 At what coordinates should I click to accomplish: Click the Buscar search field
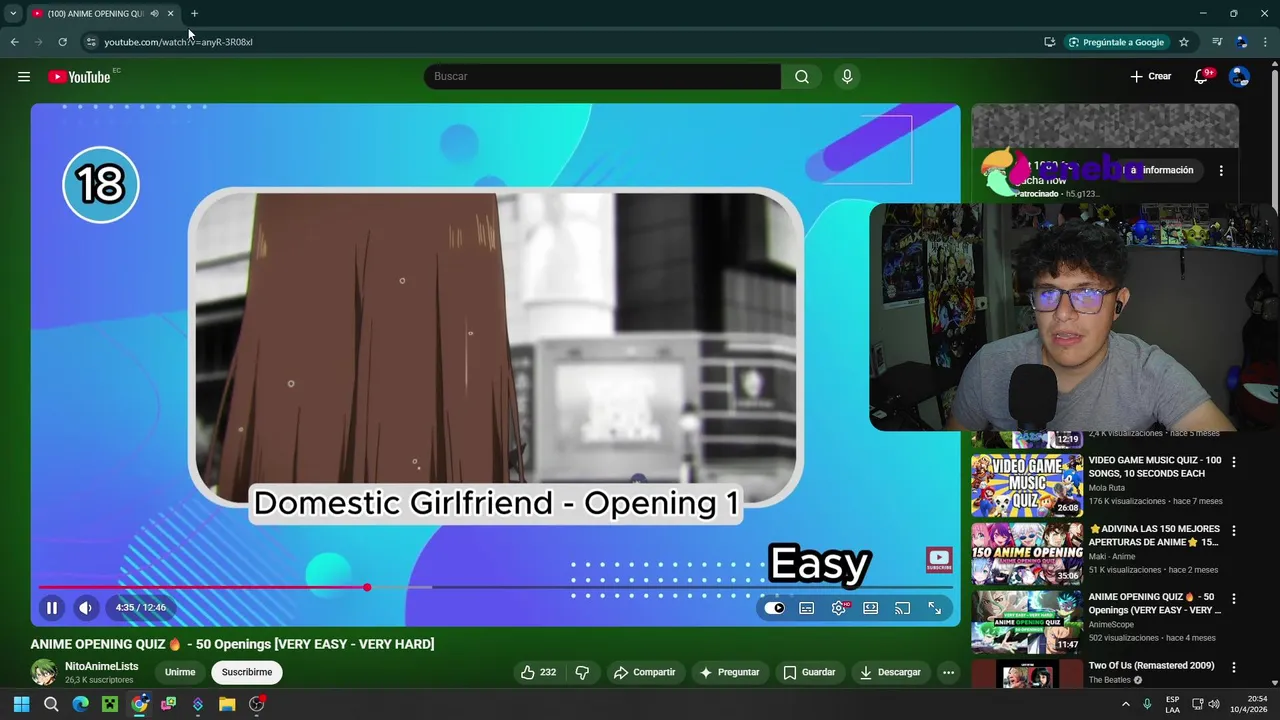(602, 77)
